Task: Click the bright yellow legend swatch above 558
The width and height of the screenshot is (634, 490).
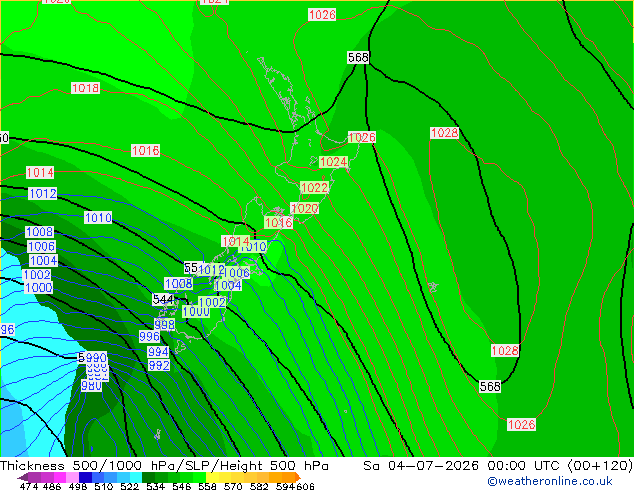Action: point(212,478)
